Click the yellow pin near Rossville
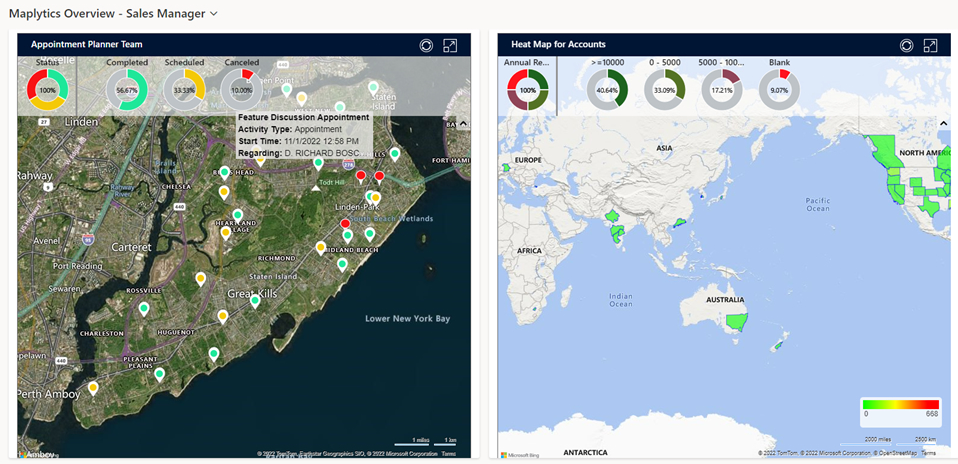 click(x=200, y=280)
